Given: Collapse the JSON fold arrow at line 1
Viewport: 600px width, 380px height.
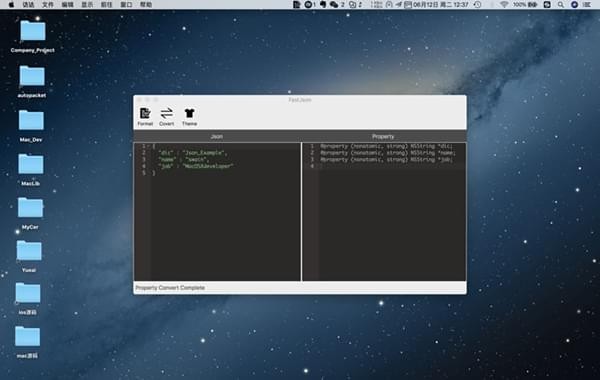Looking at the screenshot, I should tap(148, 147).
